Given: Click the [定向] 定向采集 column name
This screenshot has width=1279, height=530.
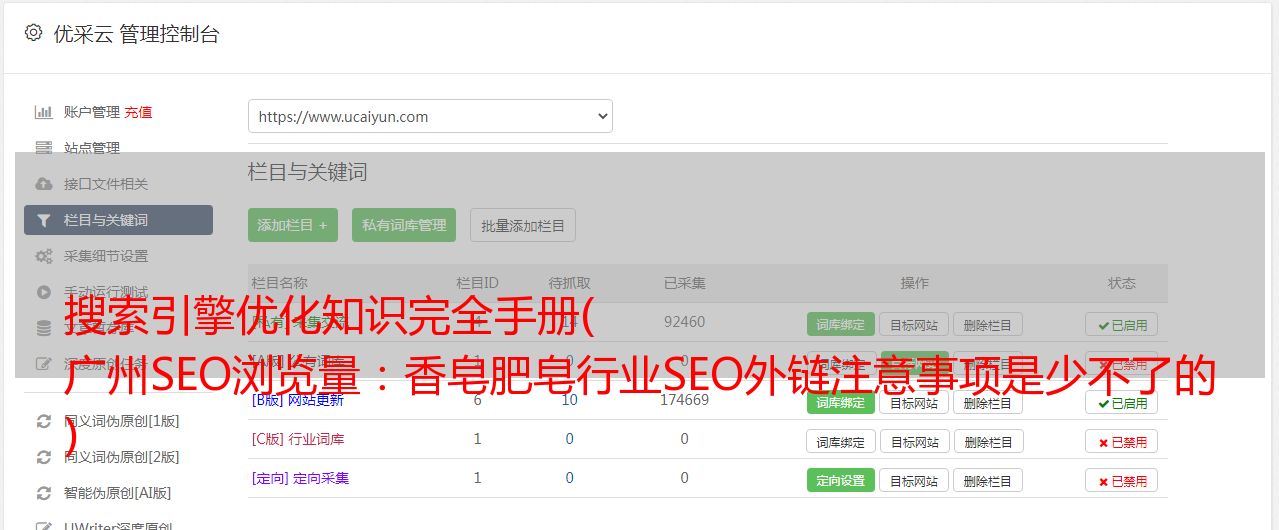Looking at the screenshot, I should click(x=300, y=478).
